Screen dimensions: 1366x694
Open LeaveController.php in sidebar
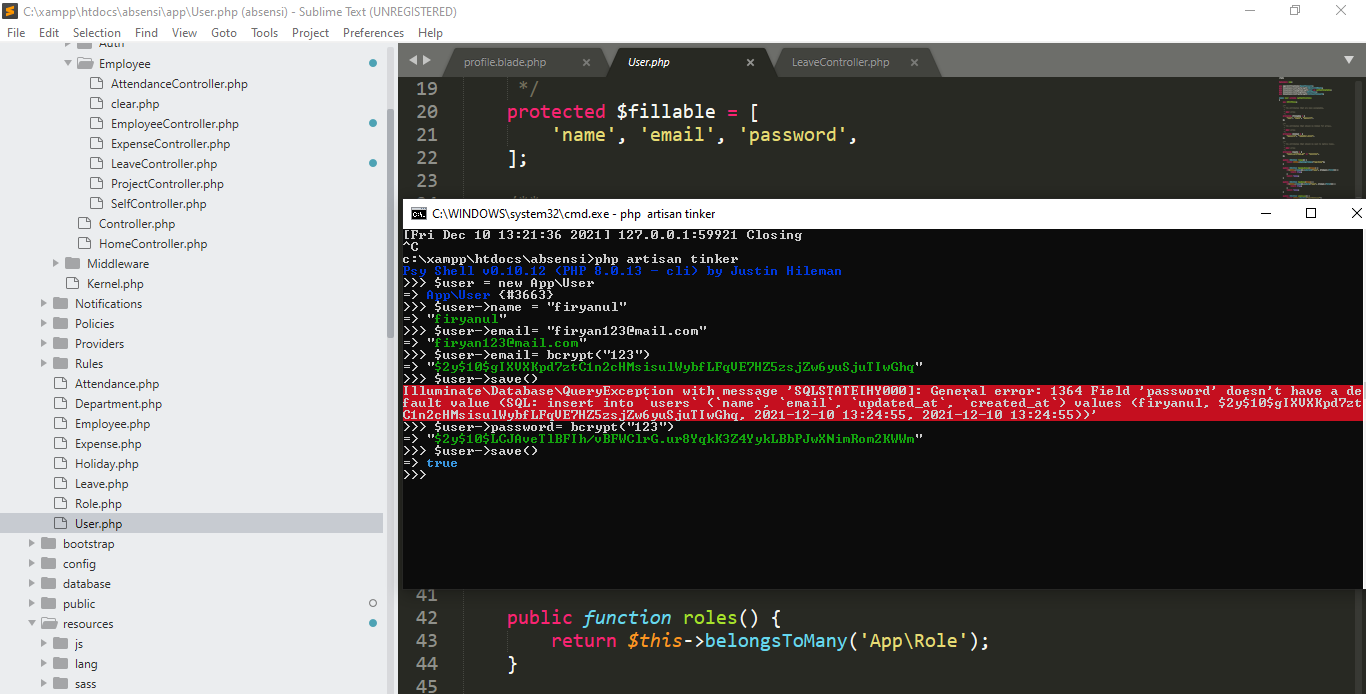(x=164, y=164)
